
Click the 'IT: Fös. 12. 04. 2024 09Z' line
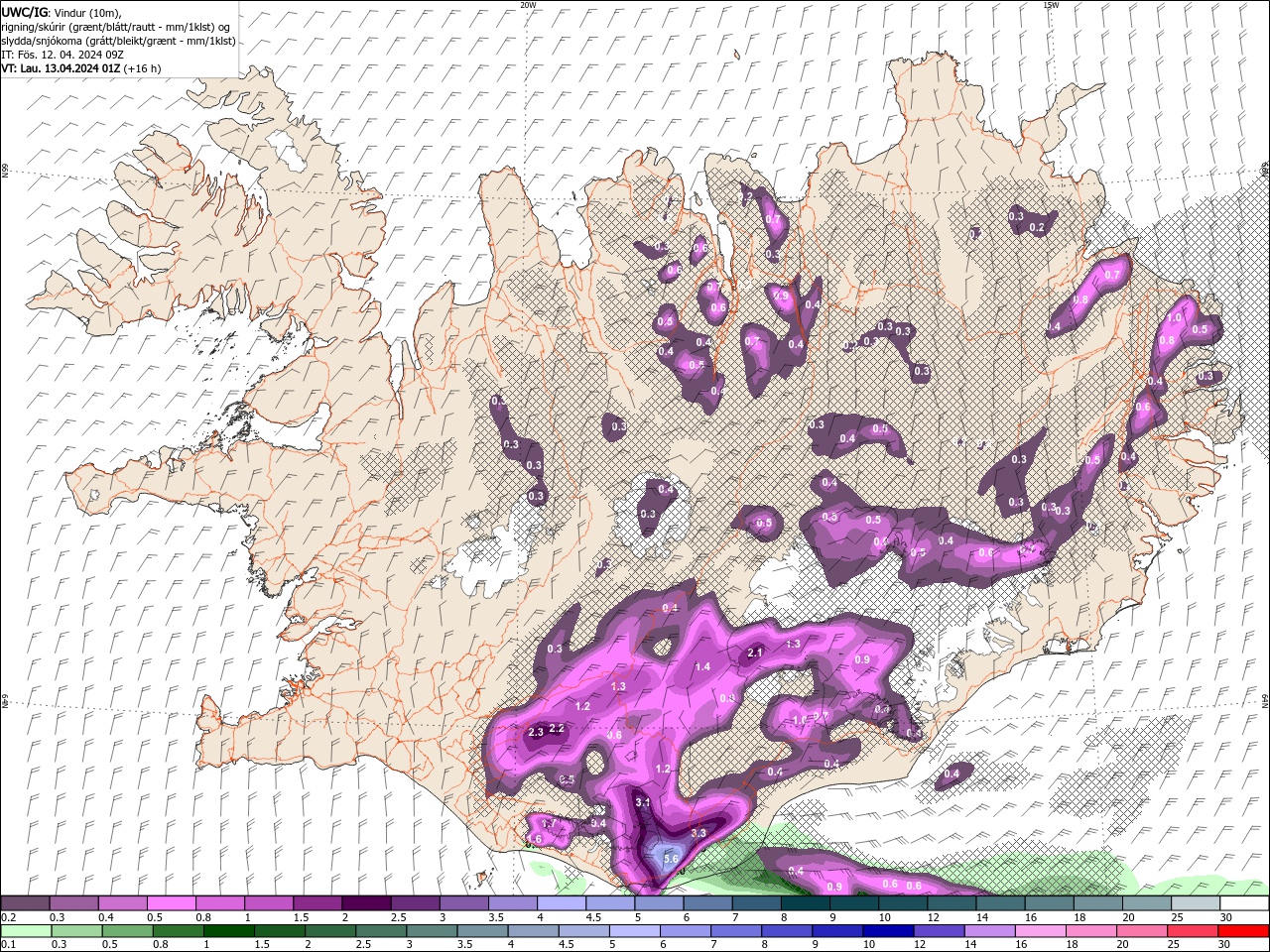click(x=62, y=55)
